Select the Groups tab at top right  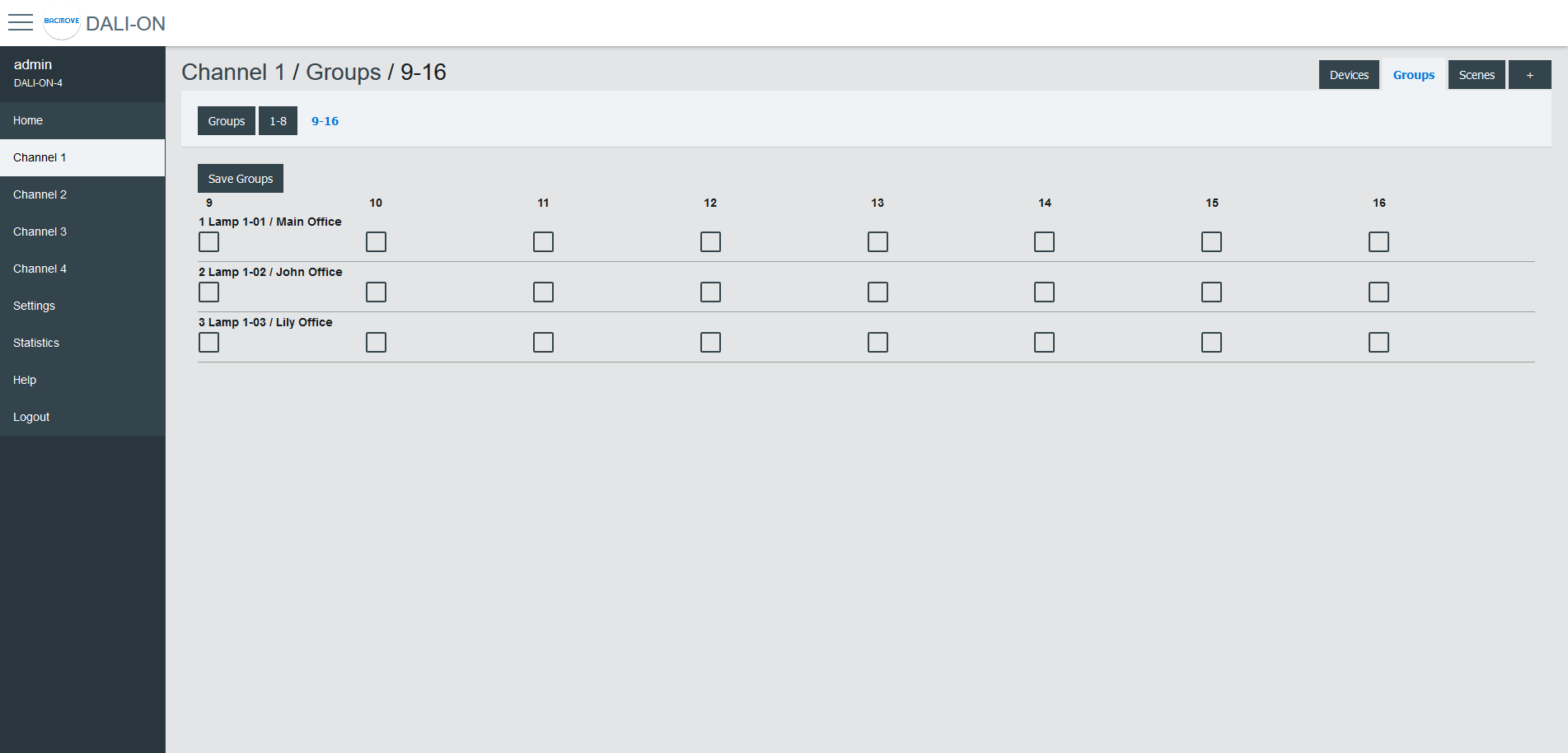click(1414, 75)
